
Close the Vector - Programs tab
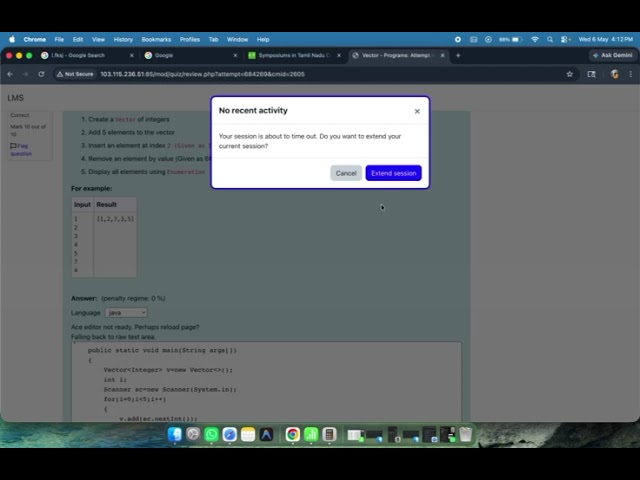pyautogui.click(x=442, y=55)
